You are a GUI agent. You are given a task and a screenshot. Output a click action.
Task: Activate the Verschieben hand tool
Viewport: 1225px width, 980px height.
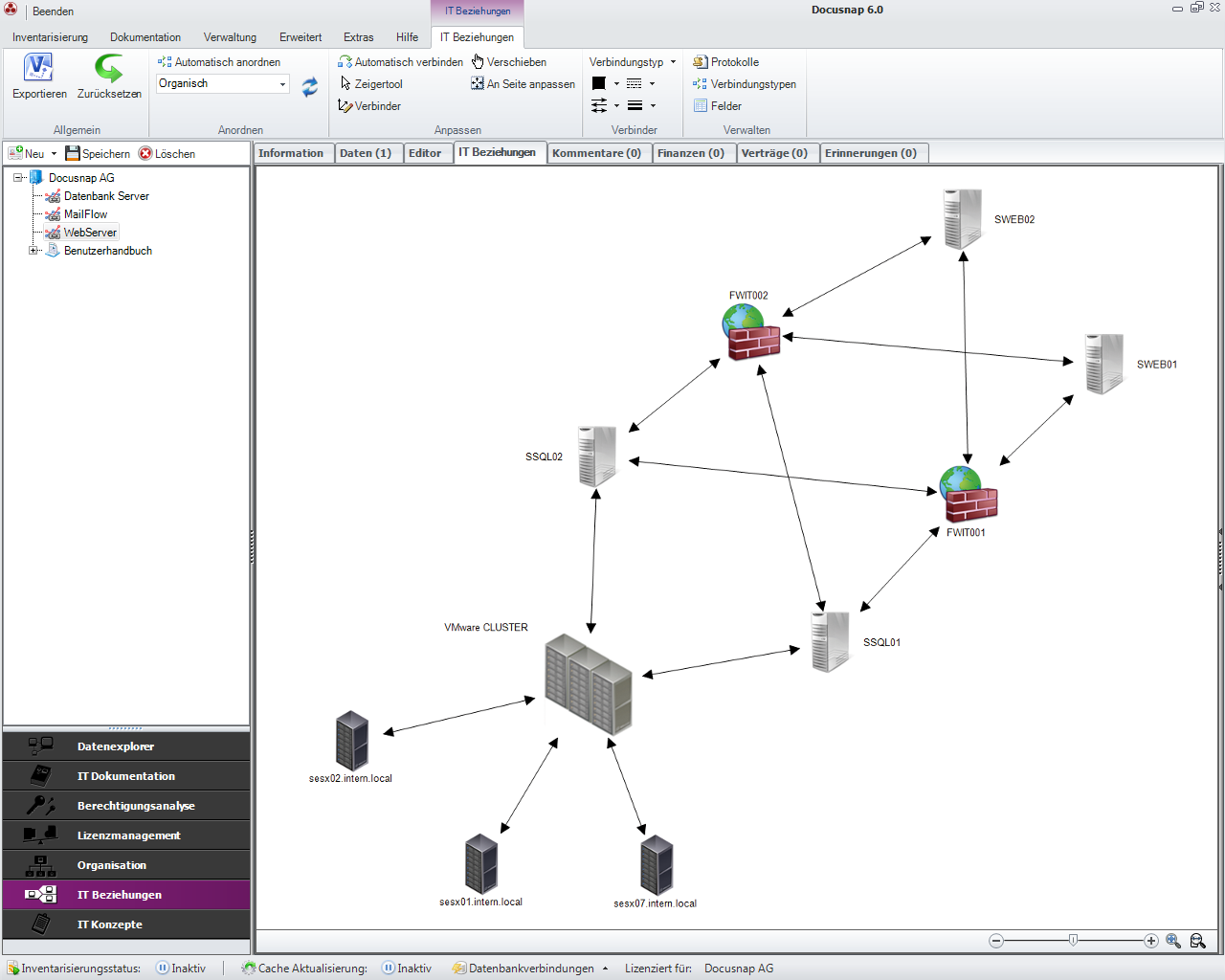(508, 62)
